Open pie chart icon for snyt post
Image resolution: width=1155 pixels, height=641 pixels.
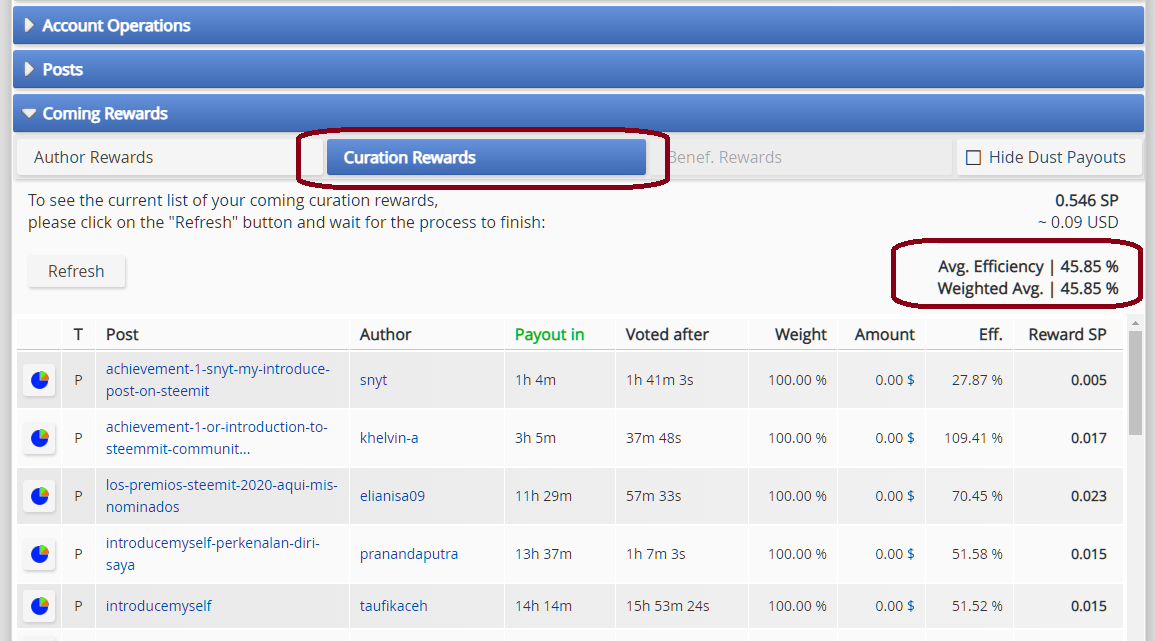point(39,380)
